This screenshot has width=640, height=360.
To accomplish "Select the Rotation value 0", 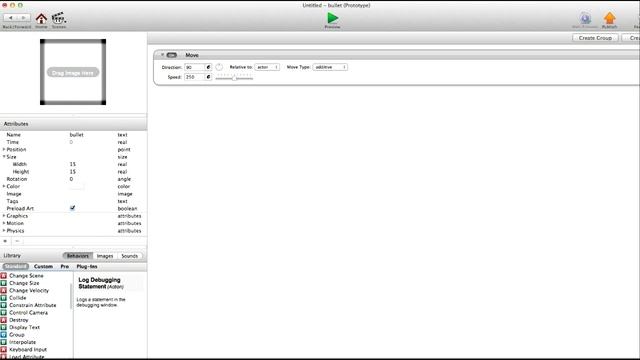I will (x=71, y=179).
